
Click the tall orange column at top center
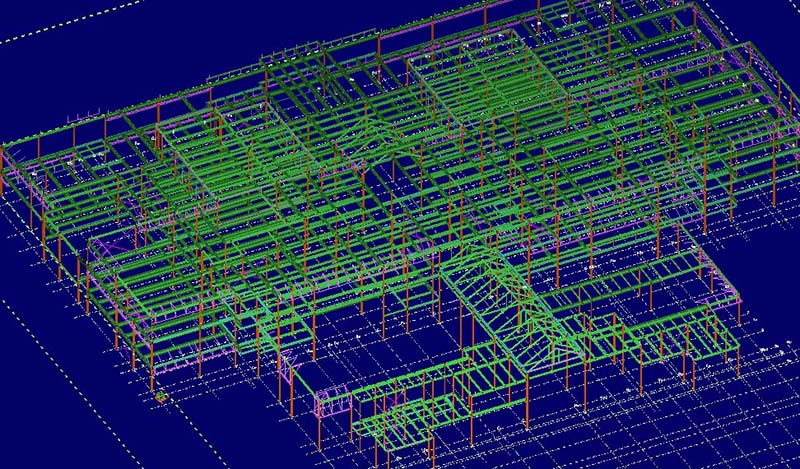[487, 18]
